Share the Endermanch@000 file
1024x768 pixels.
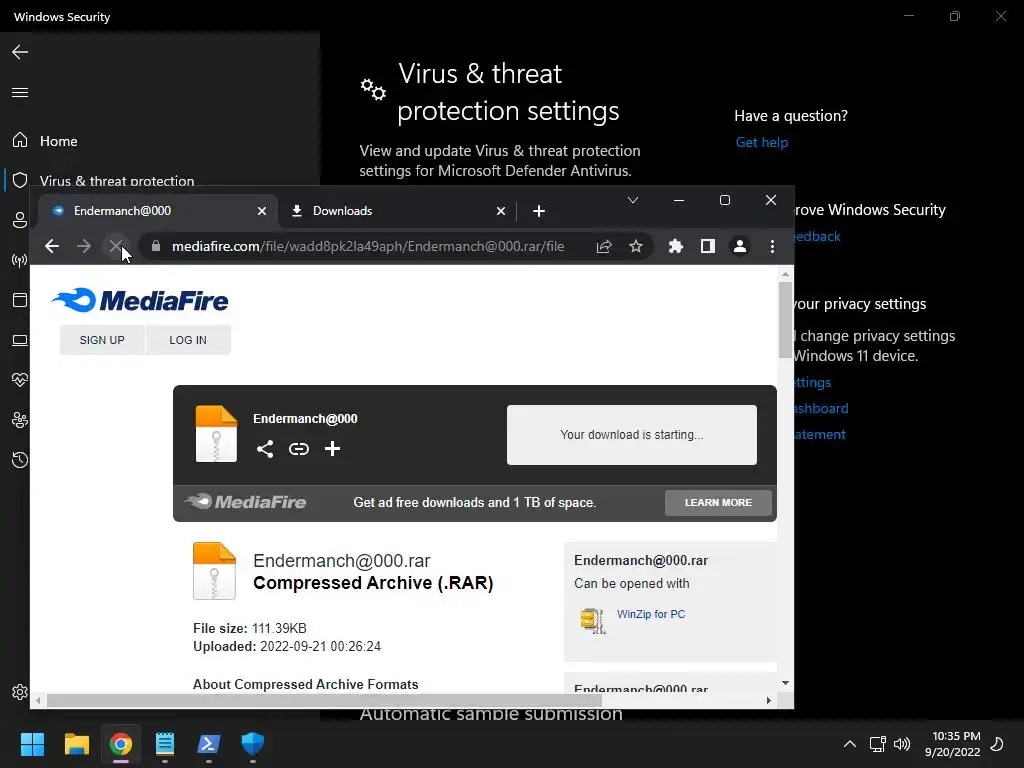[x=265, y=449]
